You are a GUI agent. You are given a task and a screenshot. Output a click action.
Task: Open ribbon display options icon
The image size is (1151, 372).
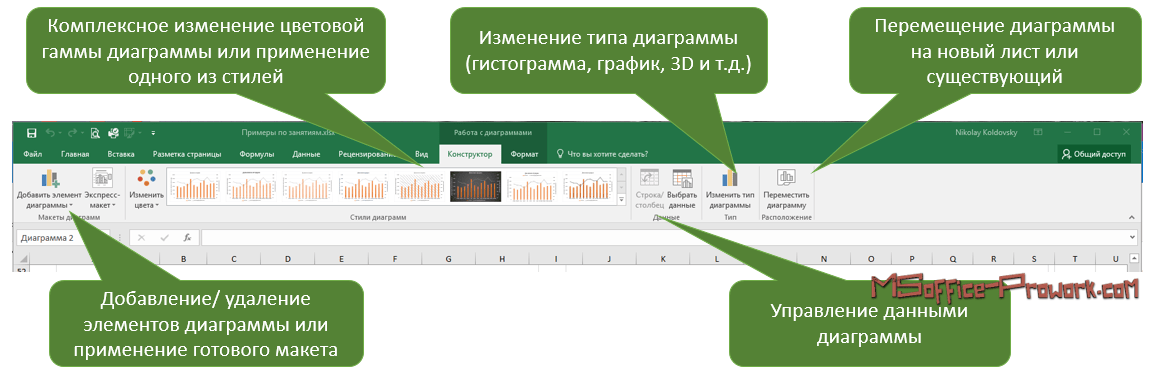[x=1038, y=133]
